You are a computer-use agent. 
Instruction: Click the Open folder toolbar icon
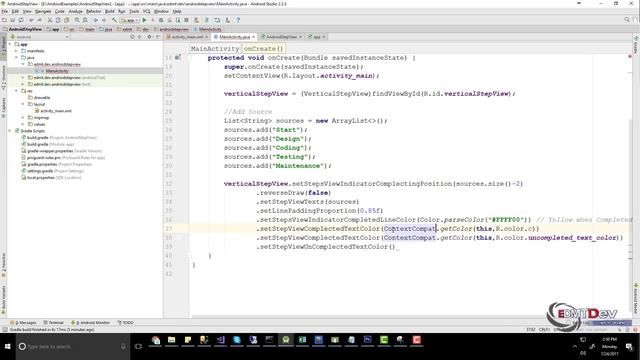point(4,20)
